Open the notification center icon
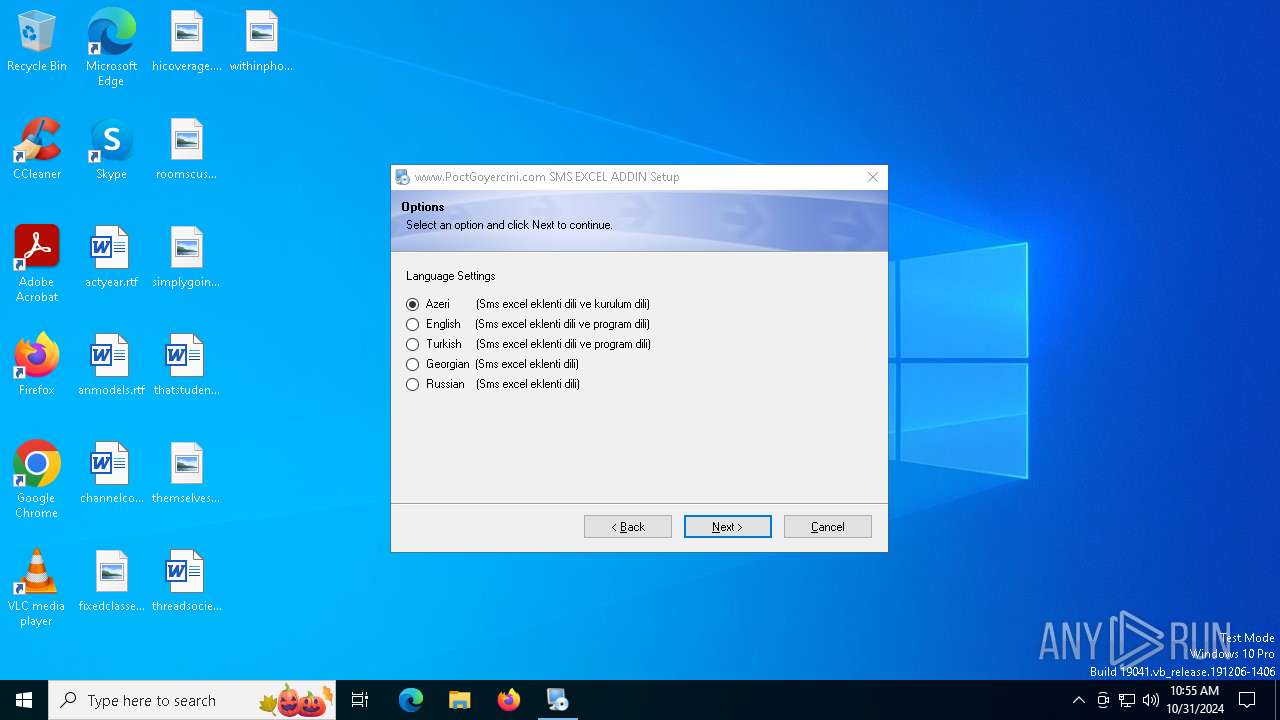Viewport: 1280px width, 720px height. tap(1248, 700)
